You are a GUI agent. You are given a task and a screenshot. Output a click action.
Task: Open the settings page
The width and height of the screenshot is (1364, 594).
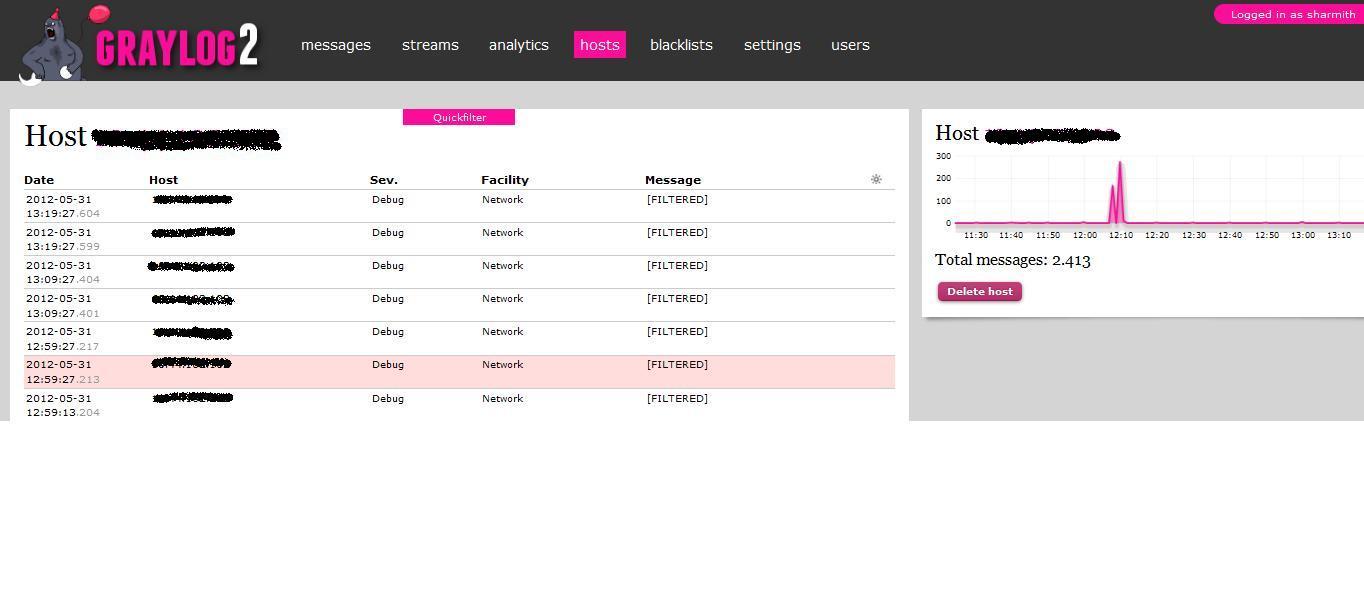coord(771,45)
